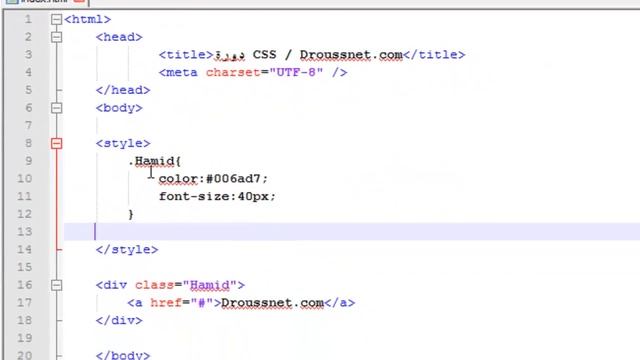640x360 pixels.
Task: Click Droussnet.com link text on line 17
Action: (272, 303)
